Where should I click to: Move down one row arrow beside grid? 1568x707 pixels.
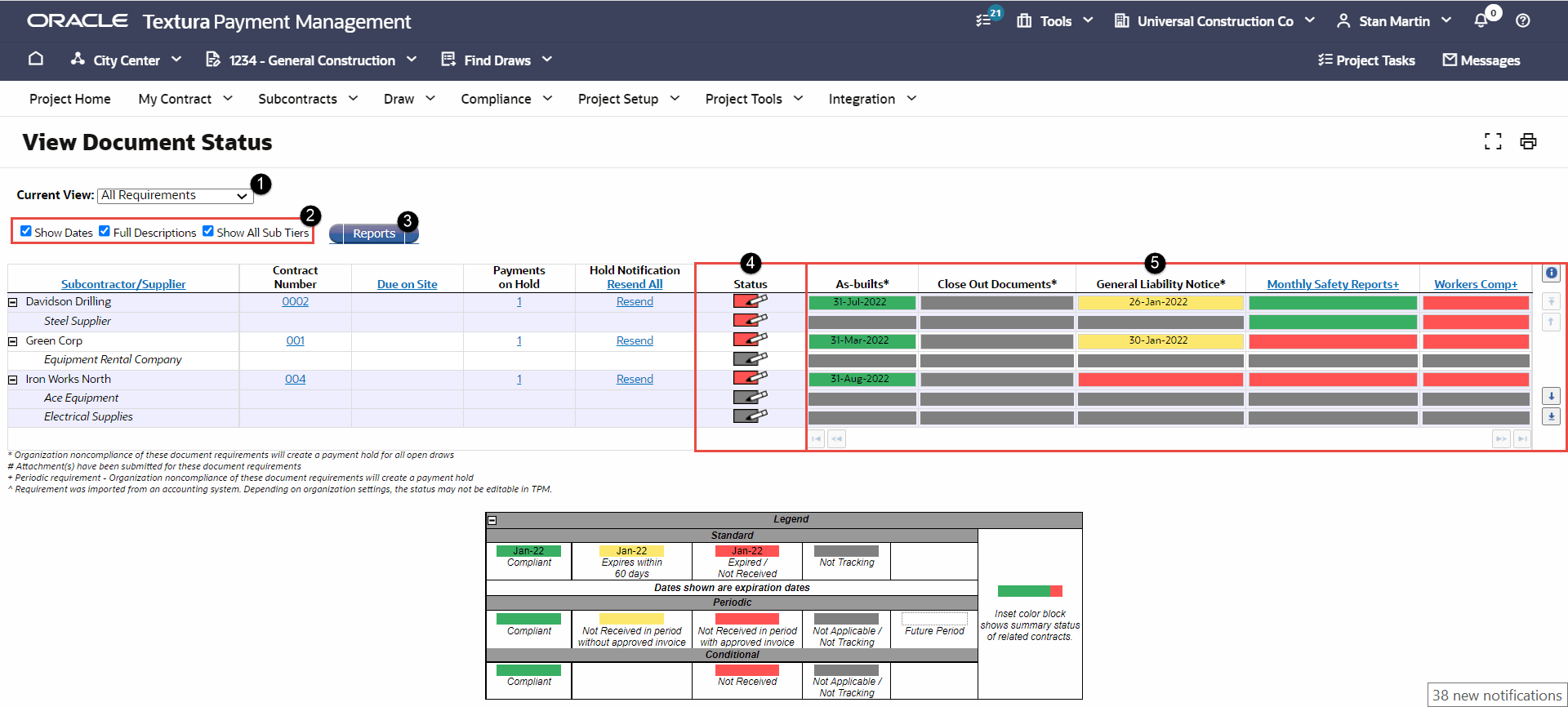(x=1551, y=396)
